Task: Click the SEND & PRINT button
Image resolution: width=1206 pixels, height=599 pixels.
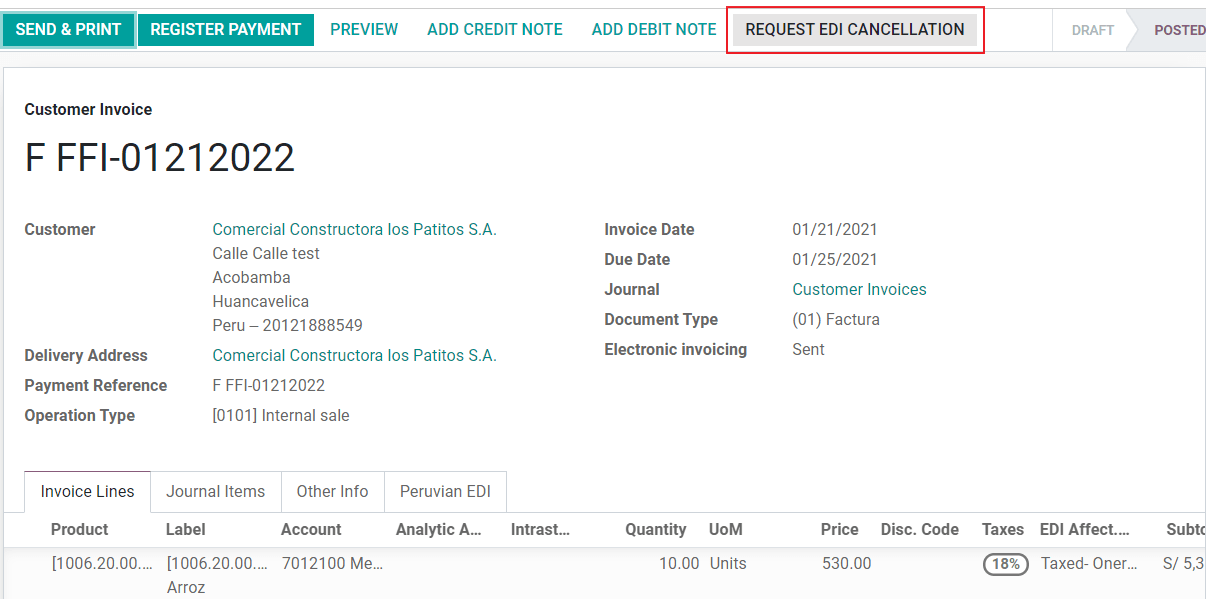Action: click(x=68, y=29)
